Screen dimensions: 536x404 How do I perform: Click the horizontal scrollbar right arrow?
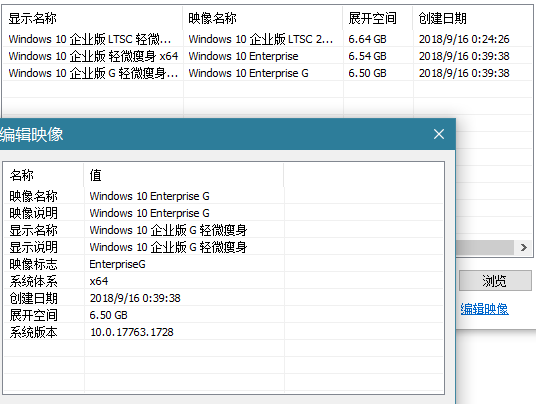(523, 247)
